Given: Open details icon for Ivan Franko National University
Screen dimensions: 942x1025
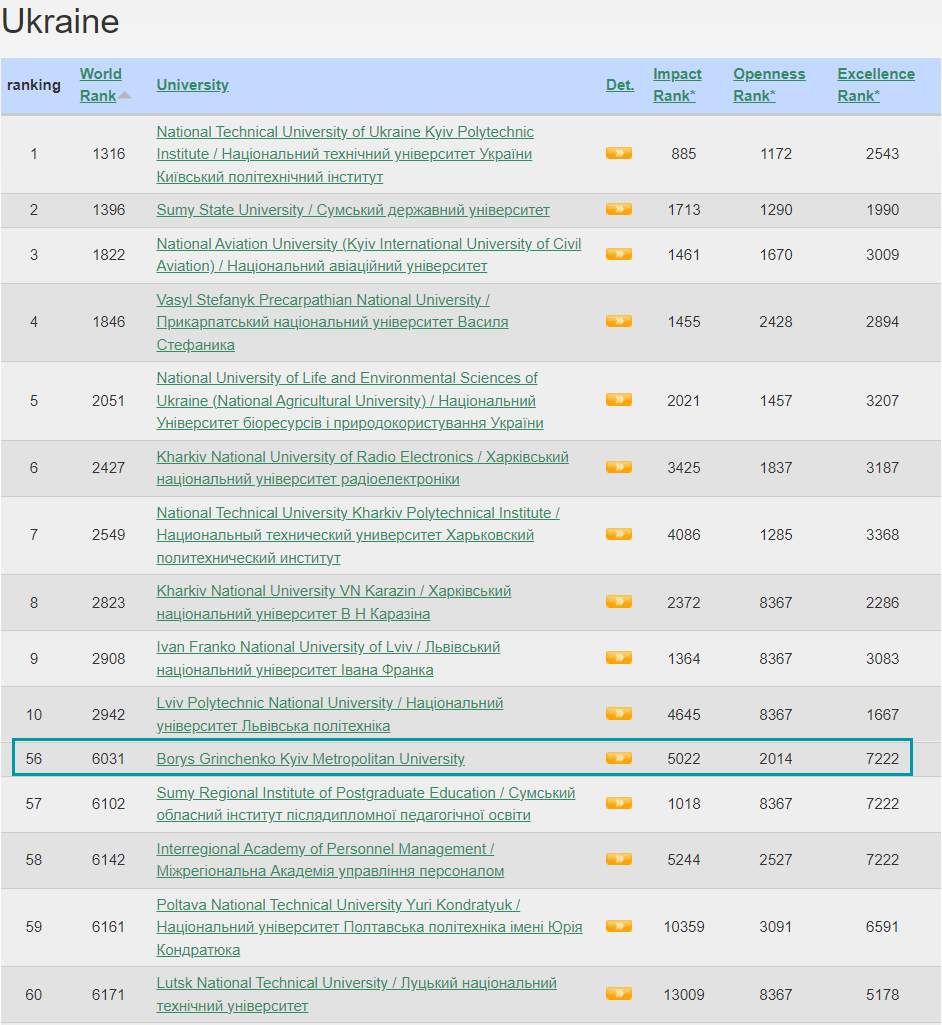Looking at the screenshot, I should (618, 658).
